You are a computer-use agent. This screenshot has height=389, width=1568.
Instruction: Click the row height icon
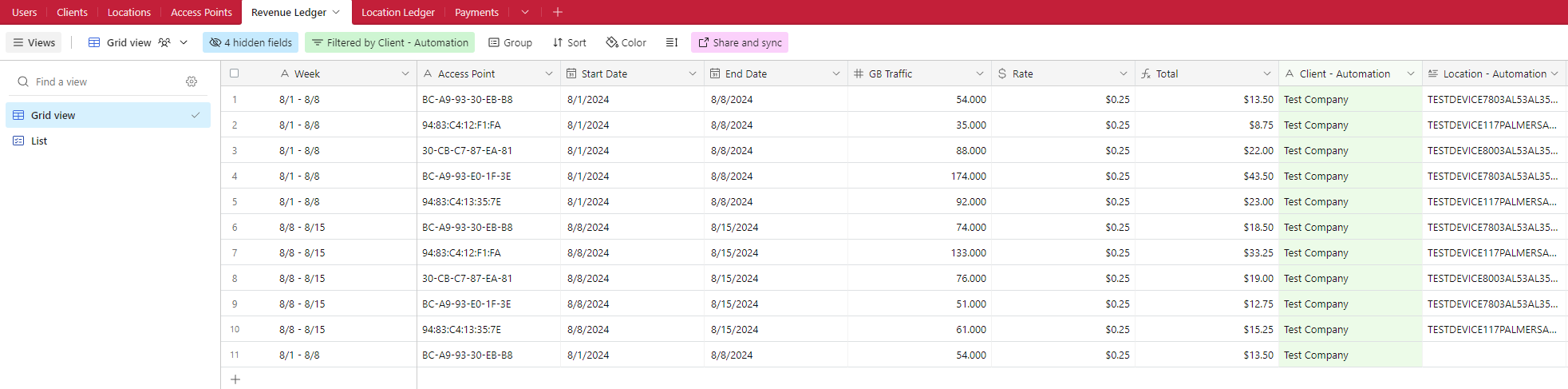672,42
